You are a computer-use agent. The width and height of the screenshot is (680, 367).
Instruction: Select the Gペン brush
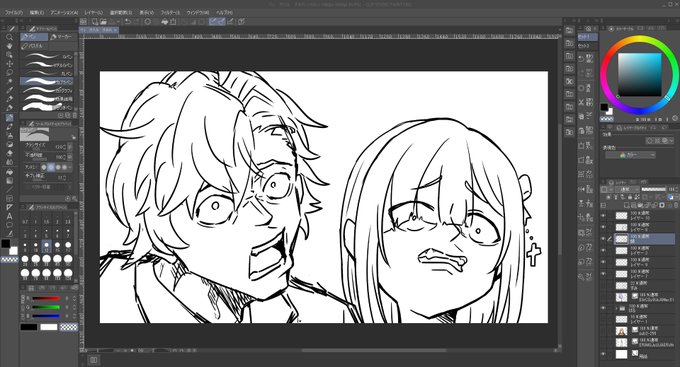[x=48, y=56]
